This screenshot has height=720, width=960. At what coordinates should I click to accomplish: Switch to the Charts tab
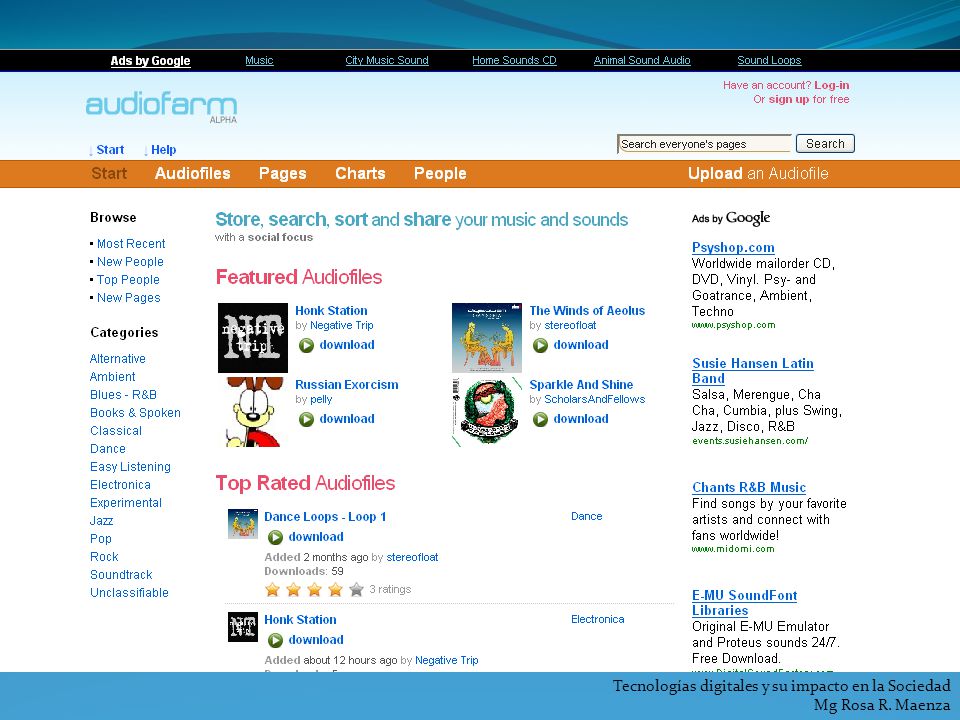(360, 174)
